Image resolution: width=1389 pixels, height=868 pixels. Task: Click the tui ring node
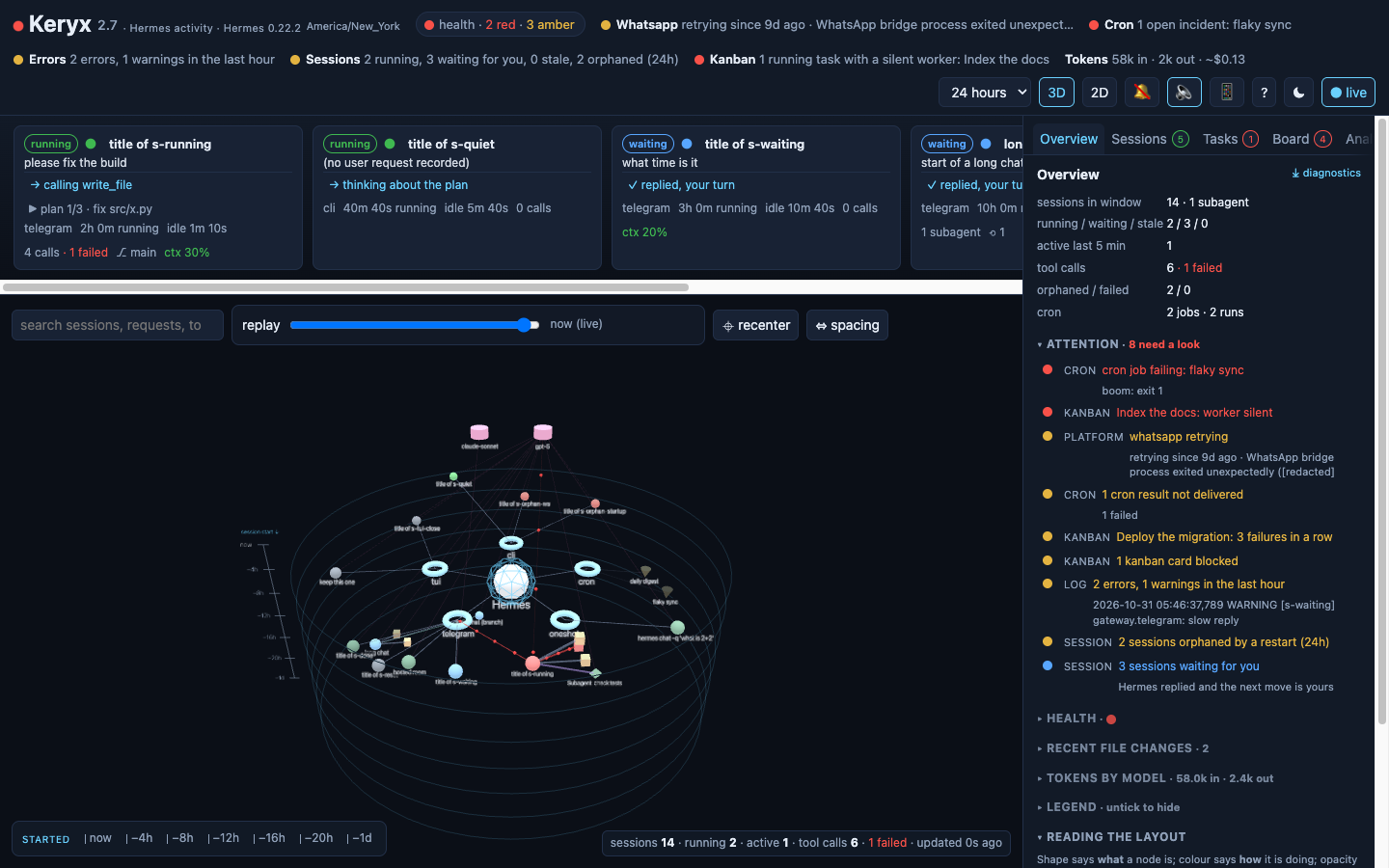click(435, 569)
